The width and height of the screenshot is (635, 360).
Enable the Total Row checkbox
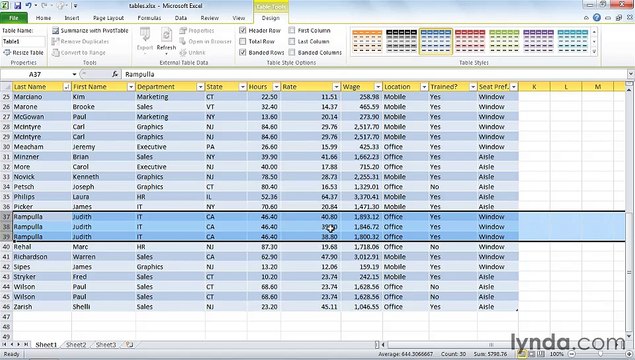(x=243, y=41)
